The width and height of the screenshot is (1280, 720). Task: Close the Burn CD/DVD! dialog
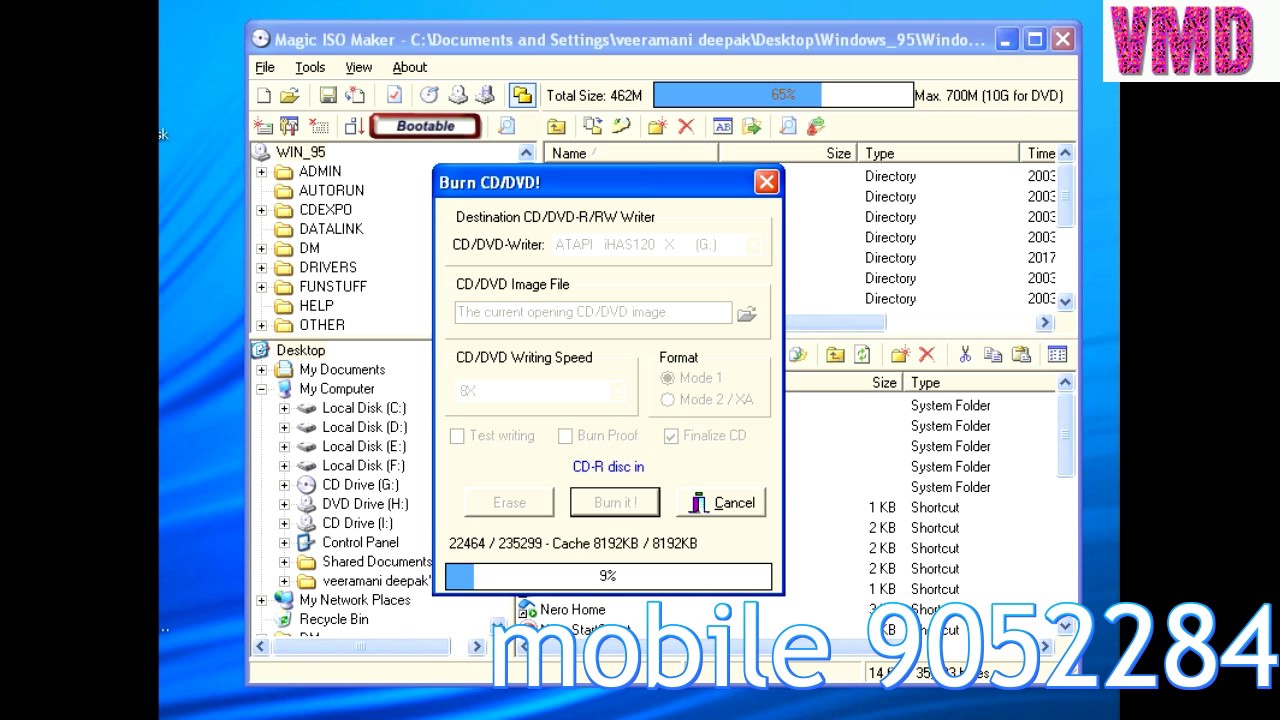(766, 182)
